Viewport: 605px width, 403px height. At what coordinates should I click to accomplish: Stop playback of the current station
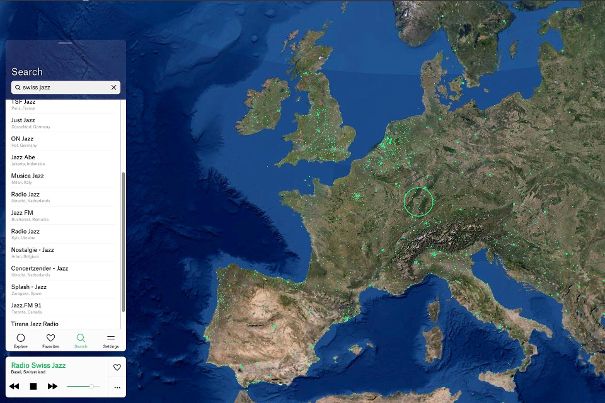[33, 386]
